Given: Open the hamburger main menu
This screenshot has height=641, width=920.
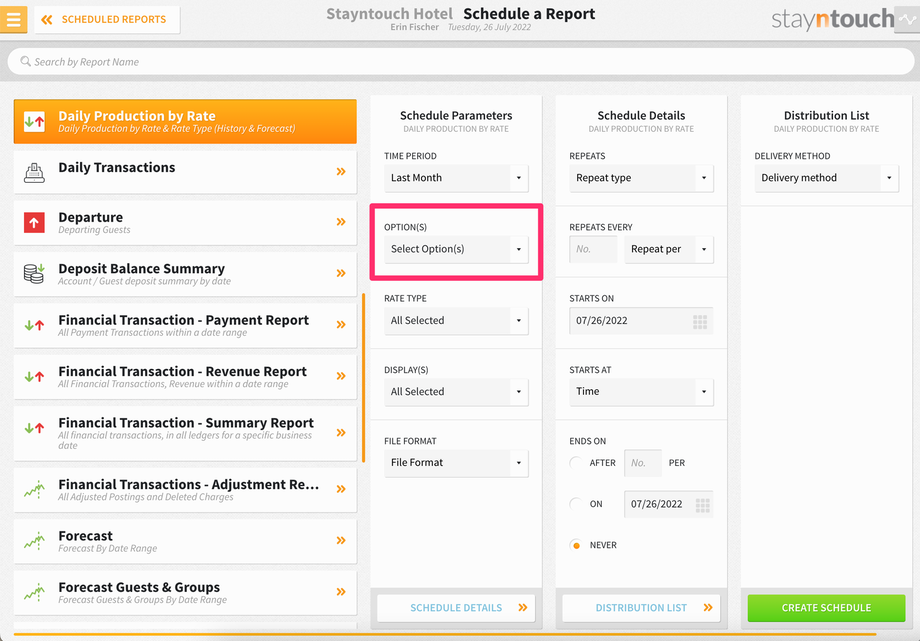Looking at the screenshot, I should coord(13,19).
